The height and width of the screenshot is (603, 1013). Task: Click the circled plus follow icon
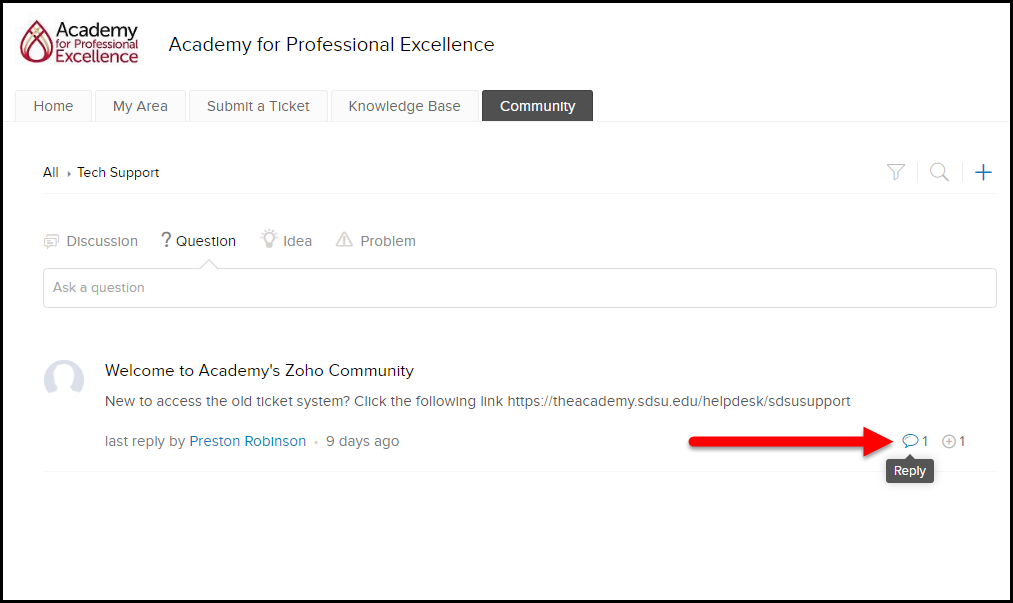(948, 441)
